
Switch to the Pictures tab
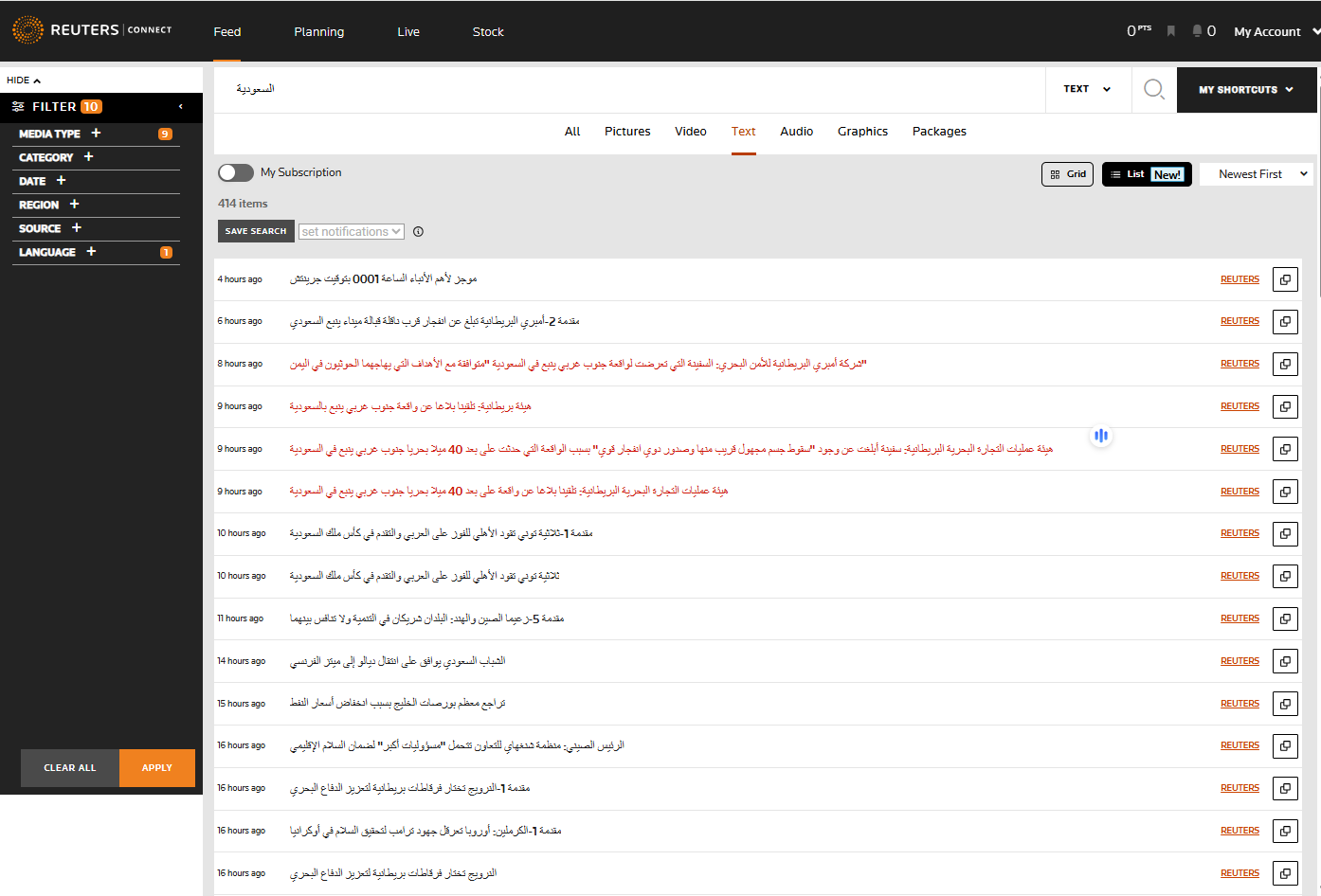pos(627,132)
